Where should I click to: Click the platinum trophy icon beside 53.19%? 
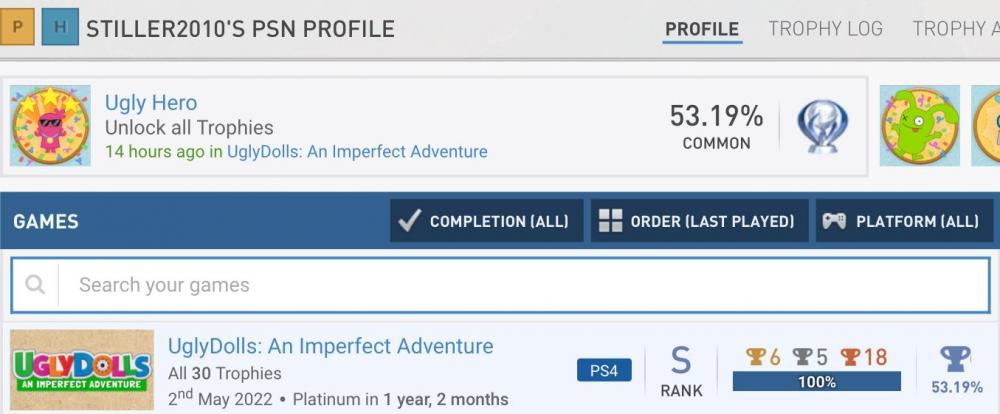click(x=822, y=126)
